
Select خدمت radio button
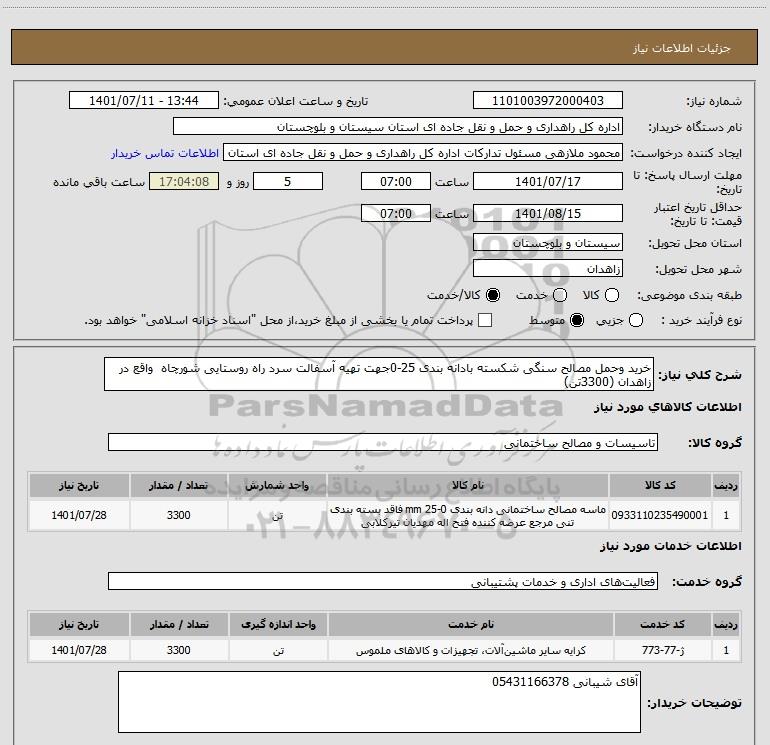pyautogui.click(x=560, y=295)
